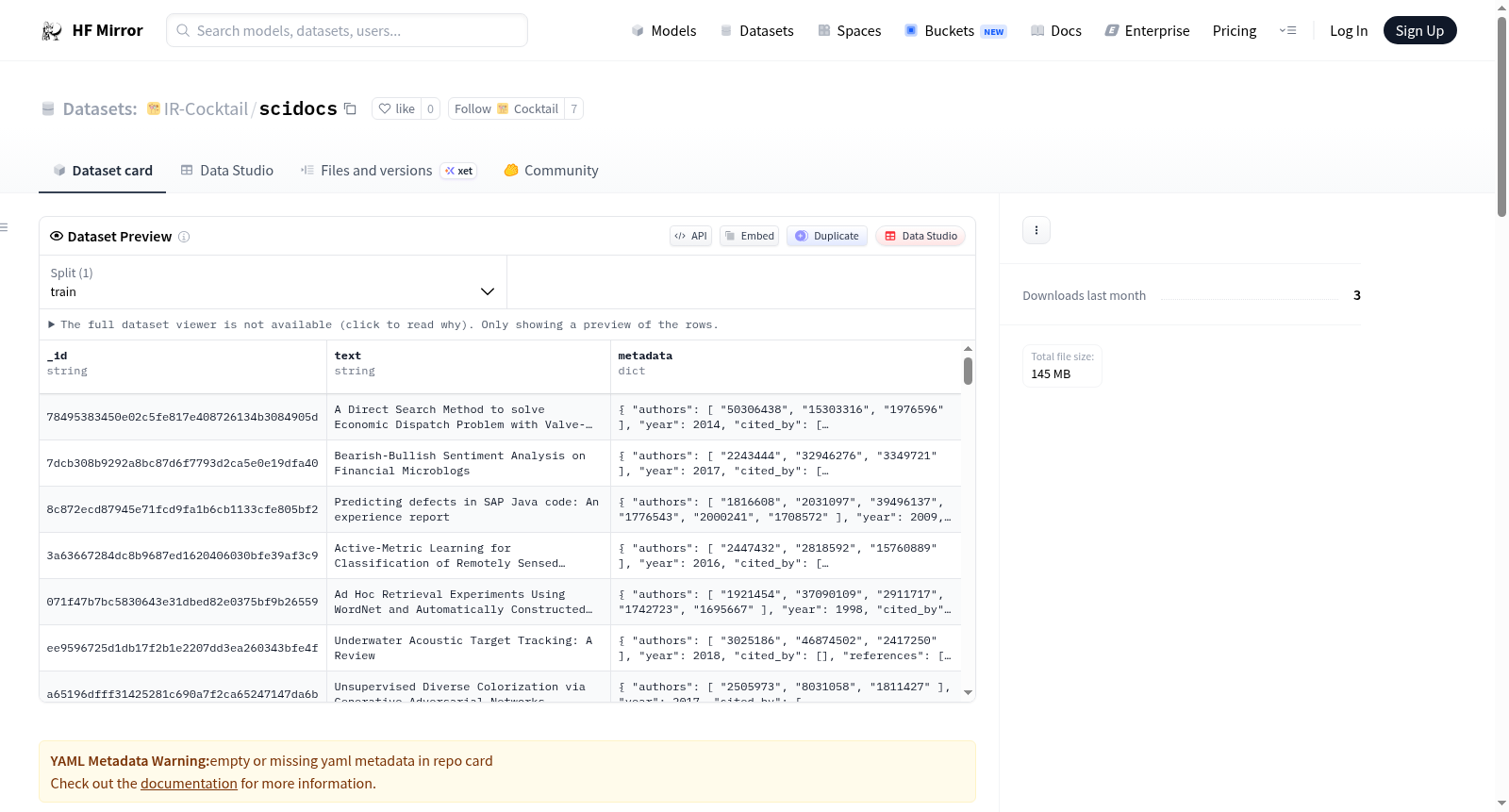
Task: Click the Log In link
Action: (x=1349, y=31)
